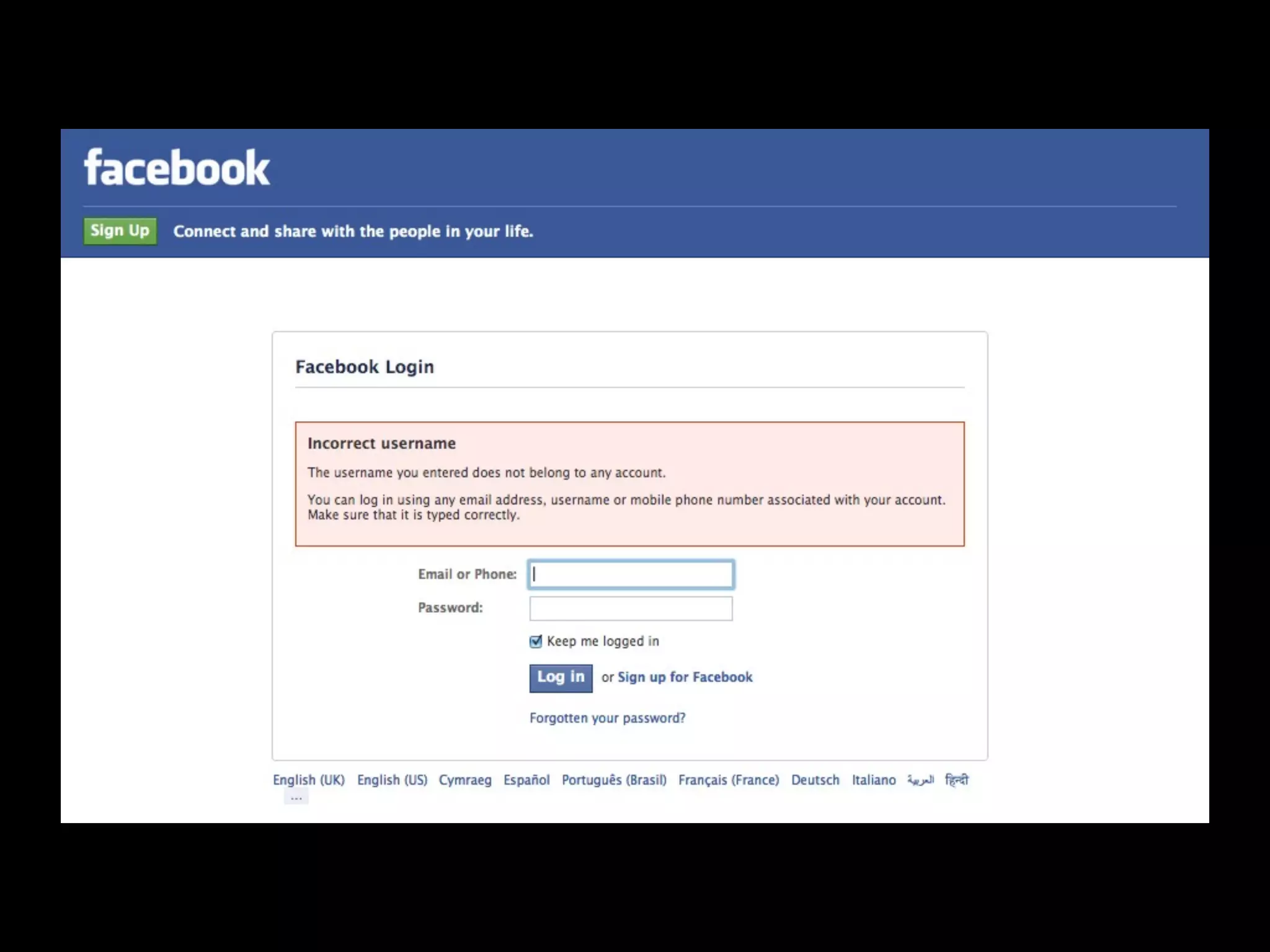
Task: Click the facebook logo in header
Action: click(177, 167)
